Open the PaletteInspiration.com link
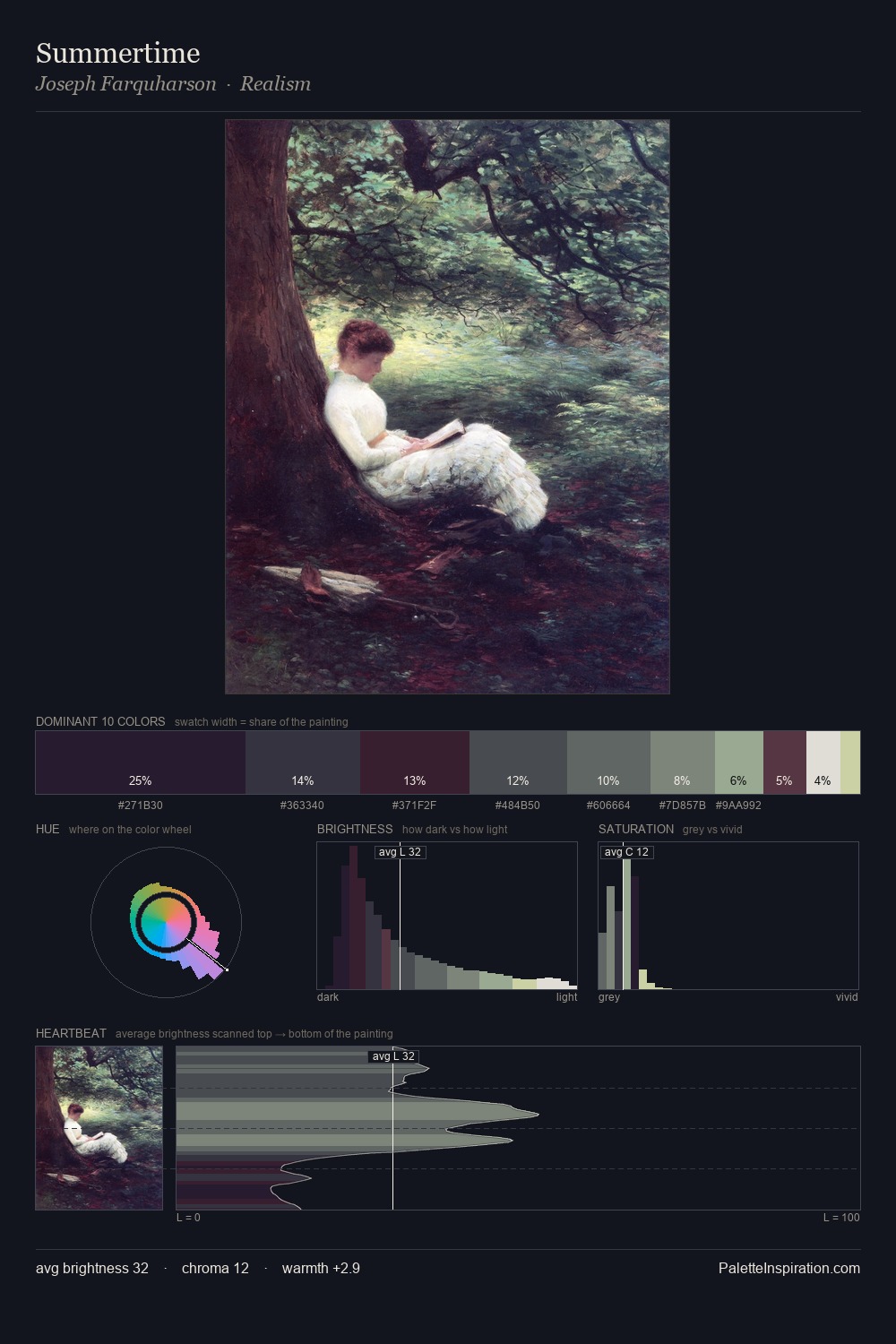This screenshot has height=1344, width=896. 789,1268
